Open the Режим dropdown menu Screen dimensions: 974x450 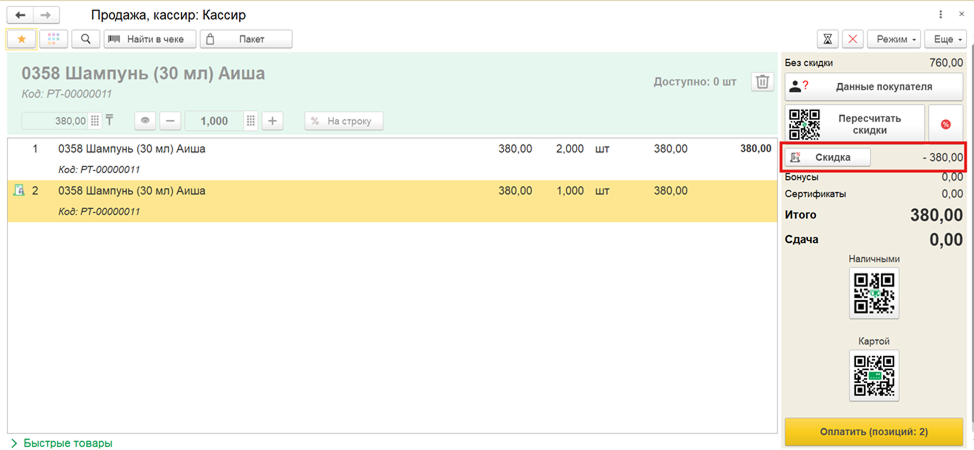click(893, 39)
